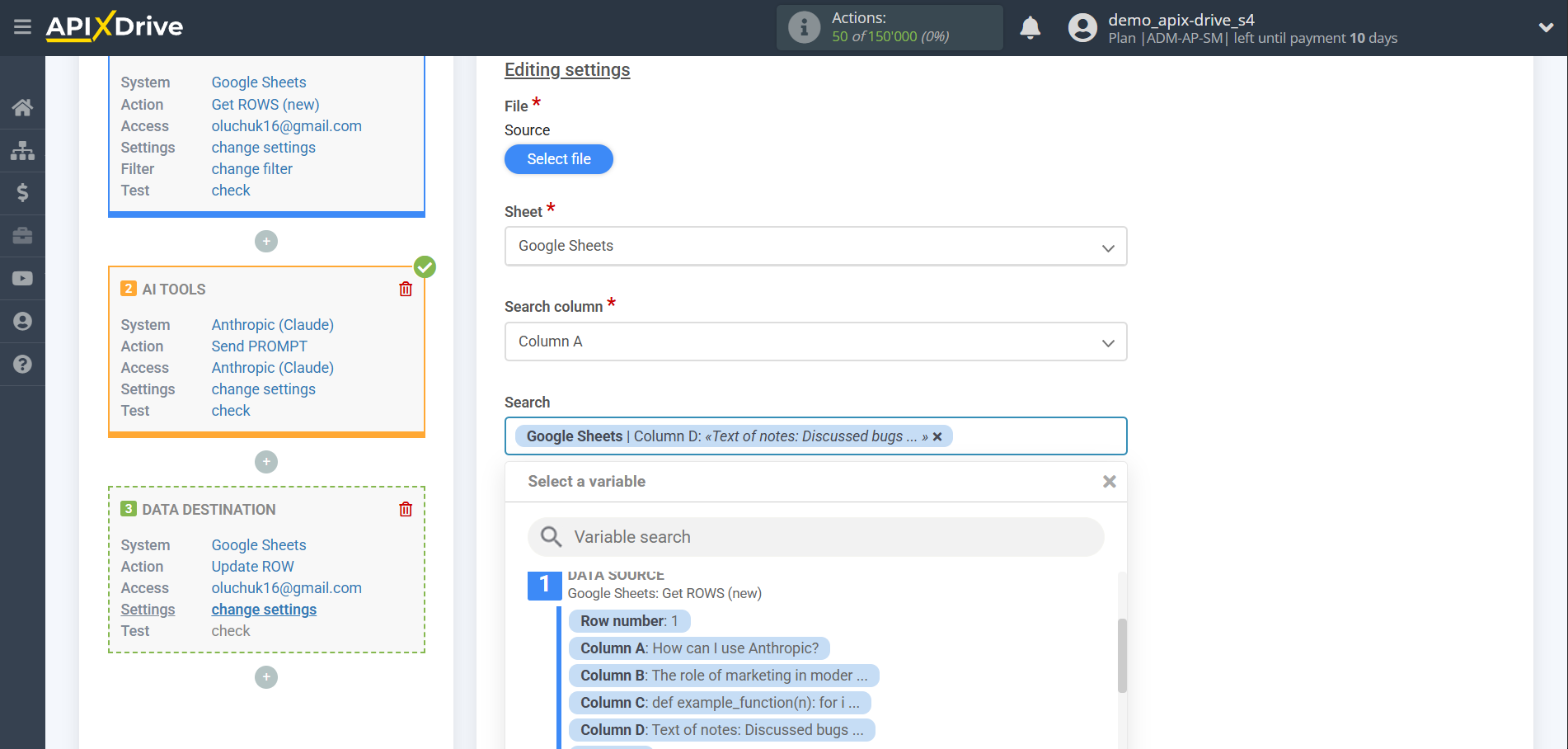Click the Variable search magnifier icon

[551, 537]
